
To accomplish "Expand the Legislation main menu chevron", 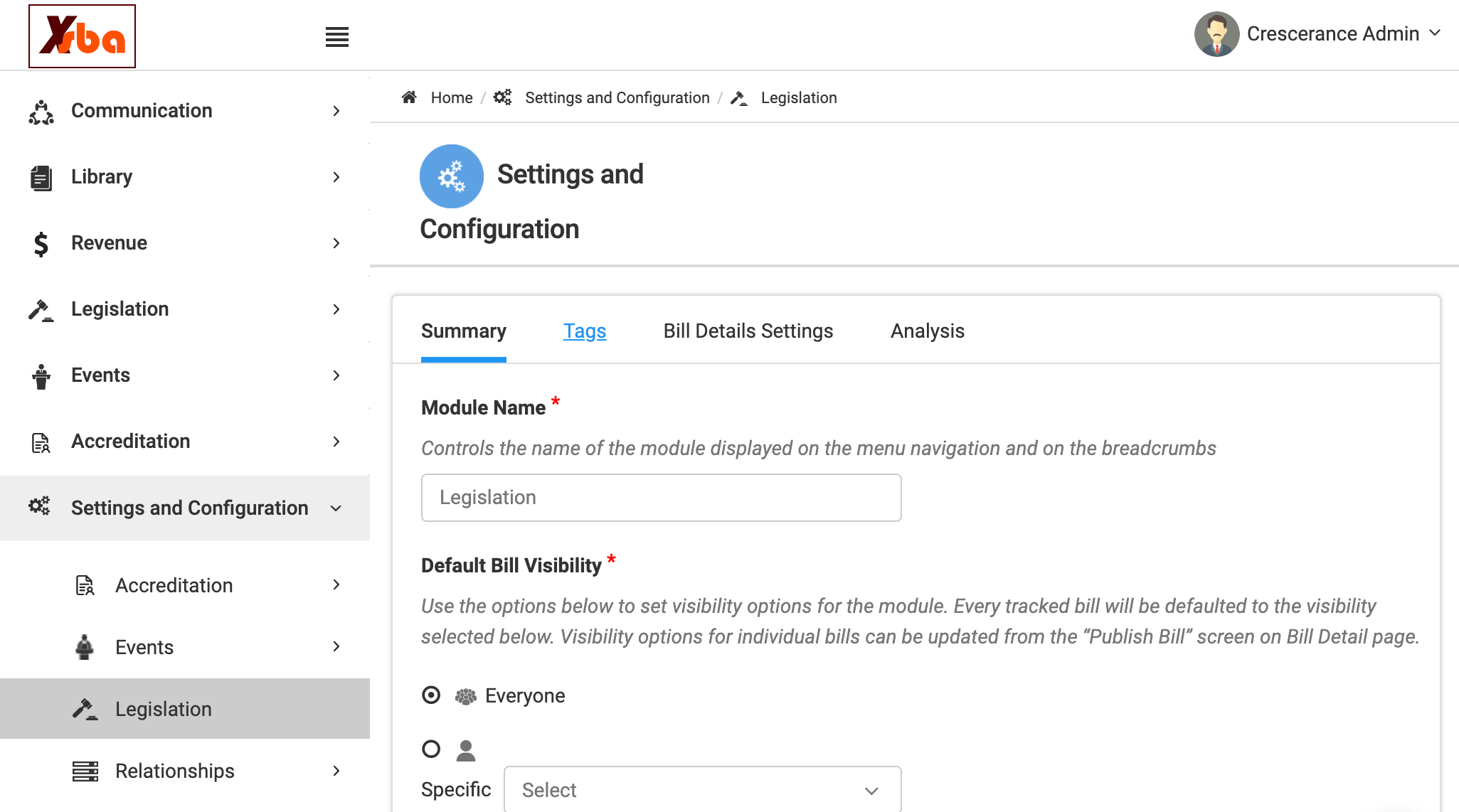I will point(336,309).
